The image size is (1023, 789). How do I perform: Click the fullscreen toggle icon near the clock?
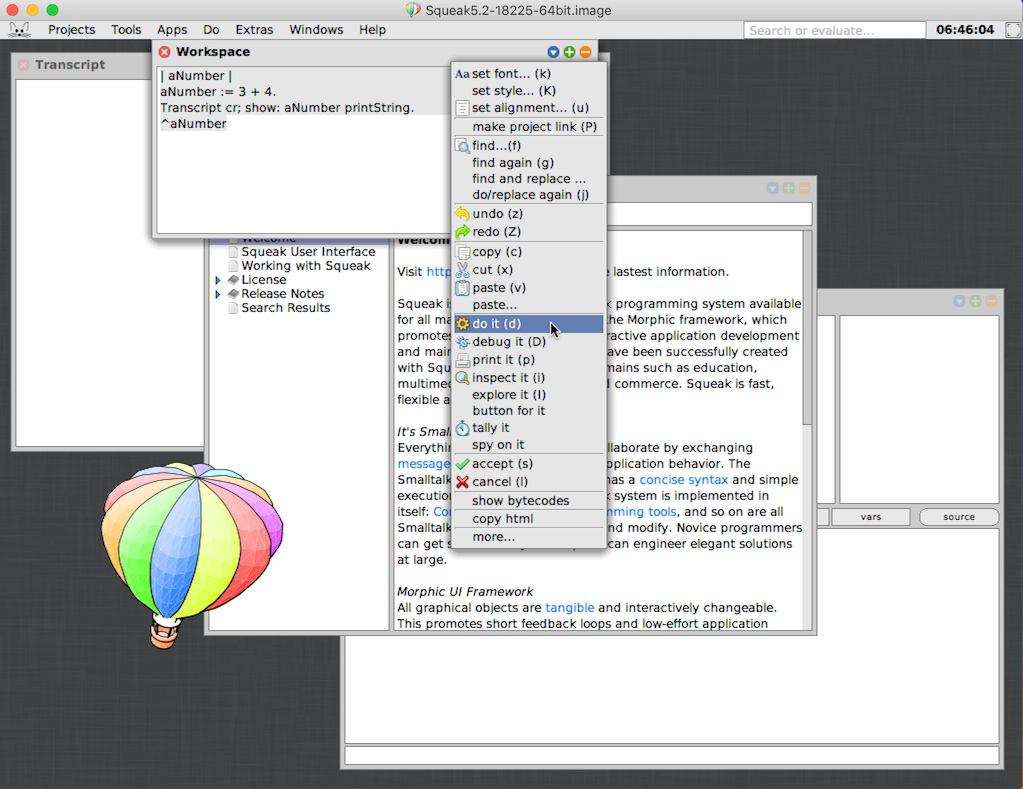point(1013,30)
